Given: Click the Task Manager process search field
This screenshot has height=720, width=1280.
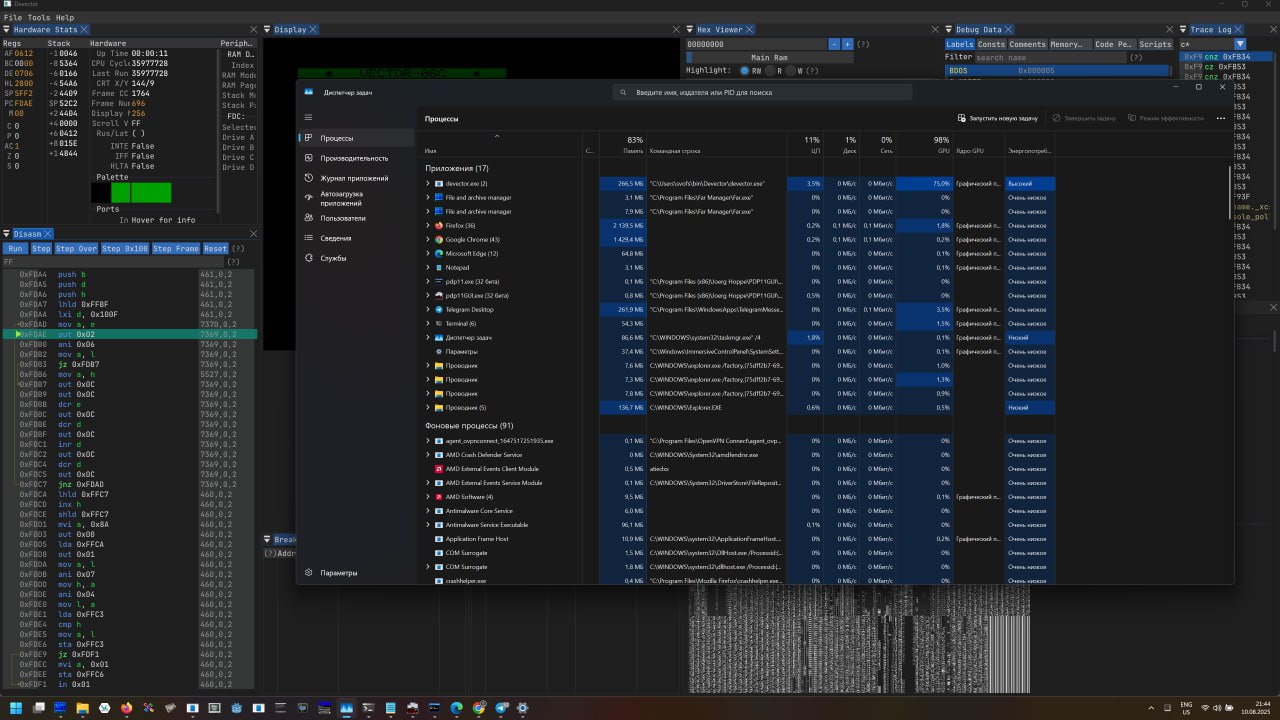Looking at the screenshot, I should [x=762, y=92].
